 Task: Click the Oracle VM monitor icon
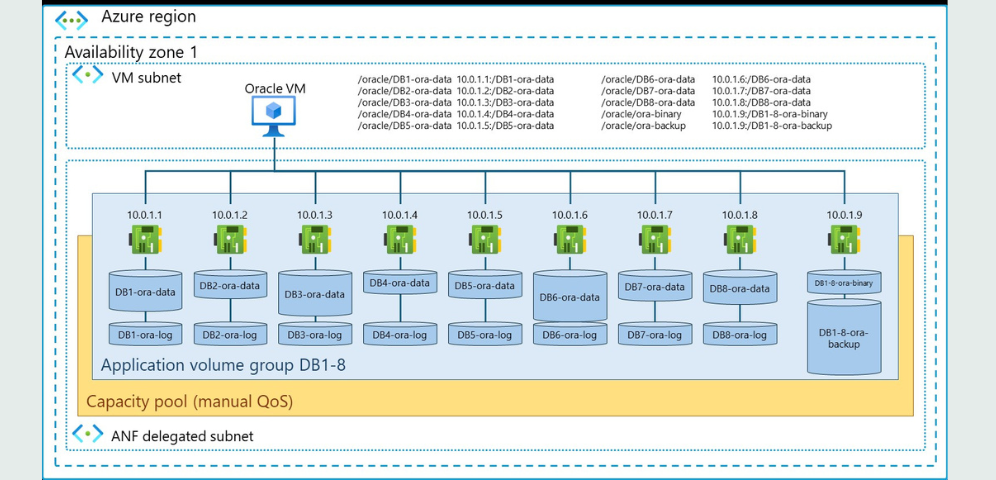(x=274, y=116)
